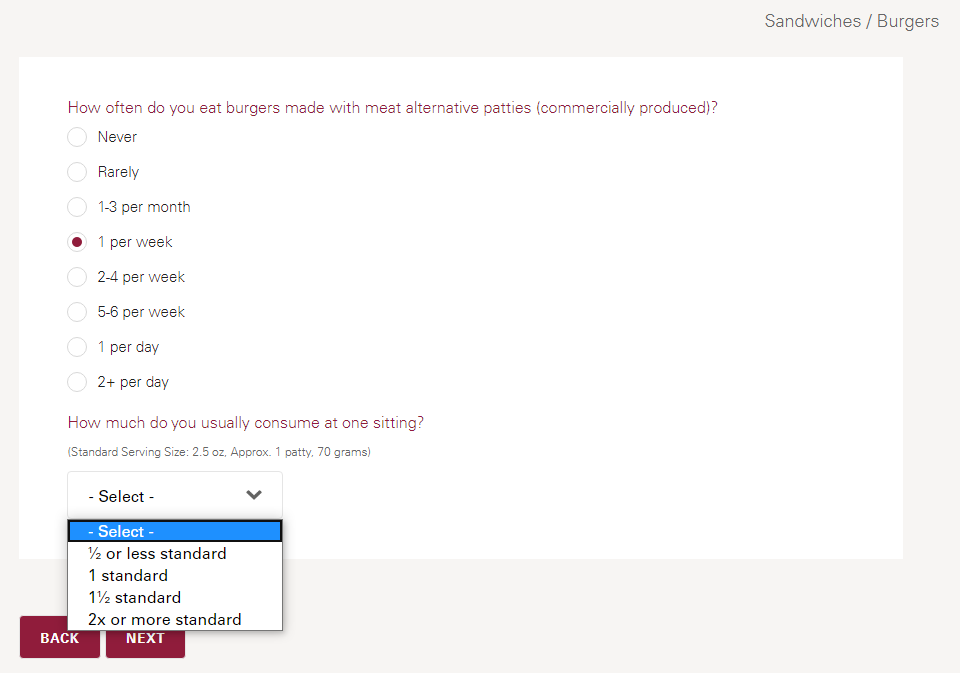The height and width of the screenshot is (673, 960).
Task: Click the 'Sandwiches / Burgers' section heading
Action: coord(851,21)
